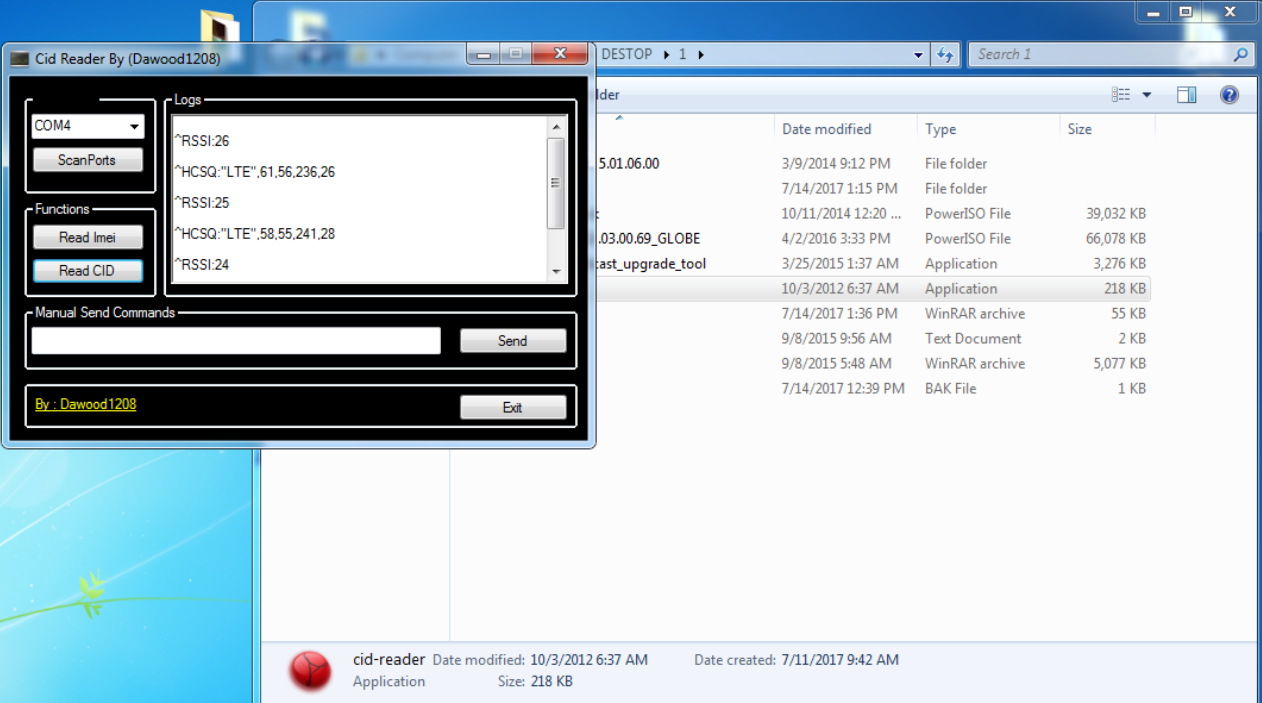
Task: Open the COM4 port dropdown
Action: (x=135, y=126)
